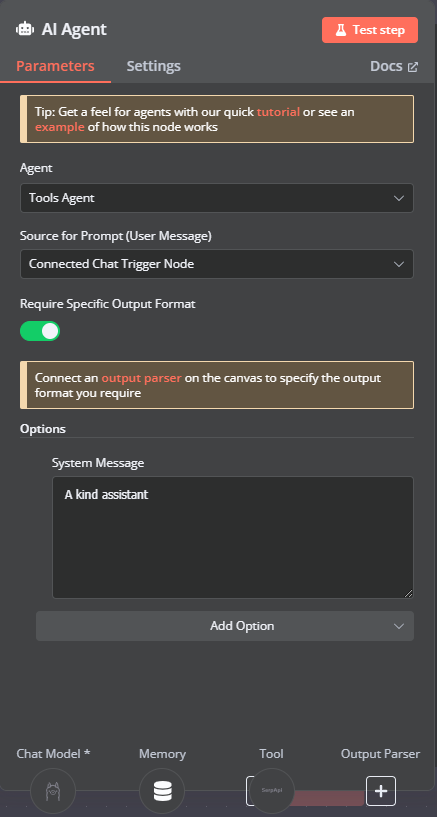Select the Ollama chat model node icon
Image resolution: width=437 pixels, height=817 pixels.
[53, 791]
